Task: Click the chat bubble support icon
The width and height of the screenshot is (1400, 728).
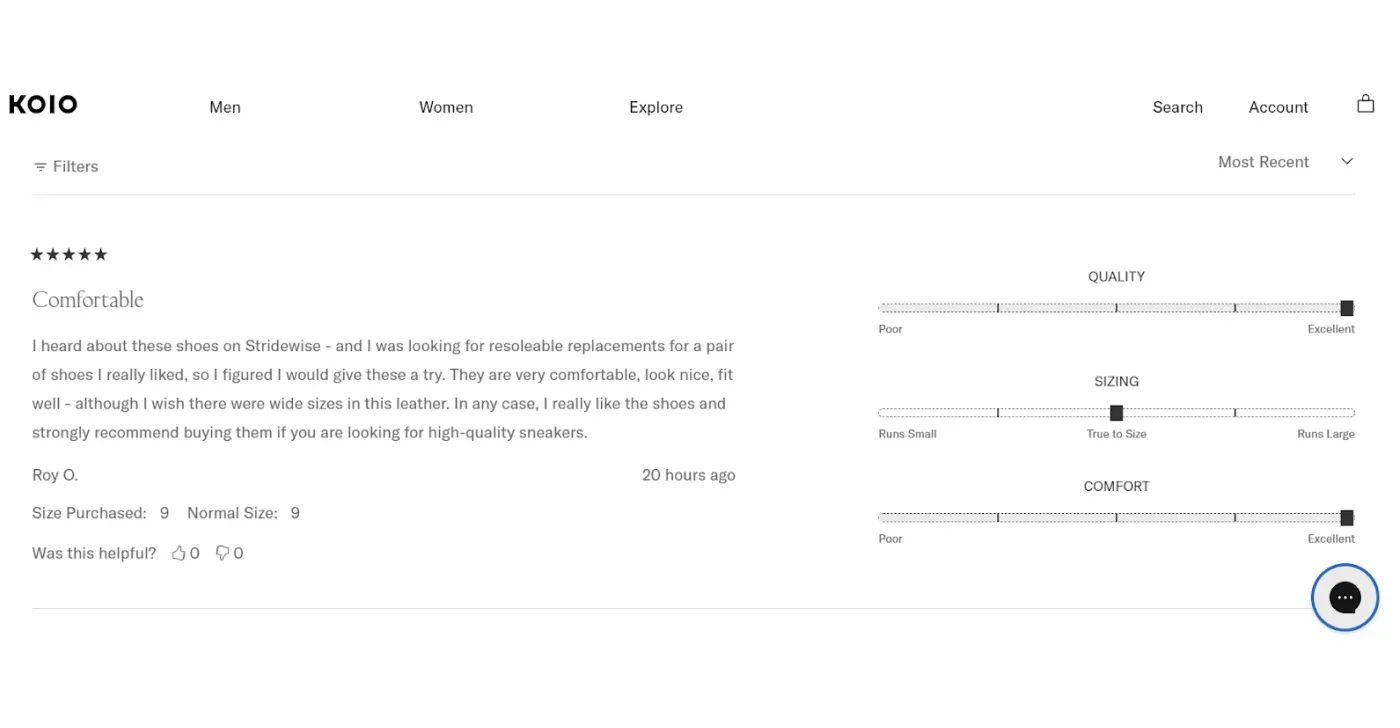Action: click(x=1344, y=597)
